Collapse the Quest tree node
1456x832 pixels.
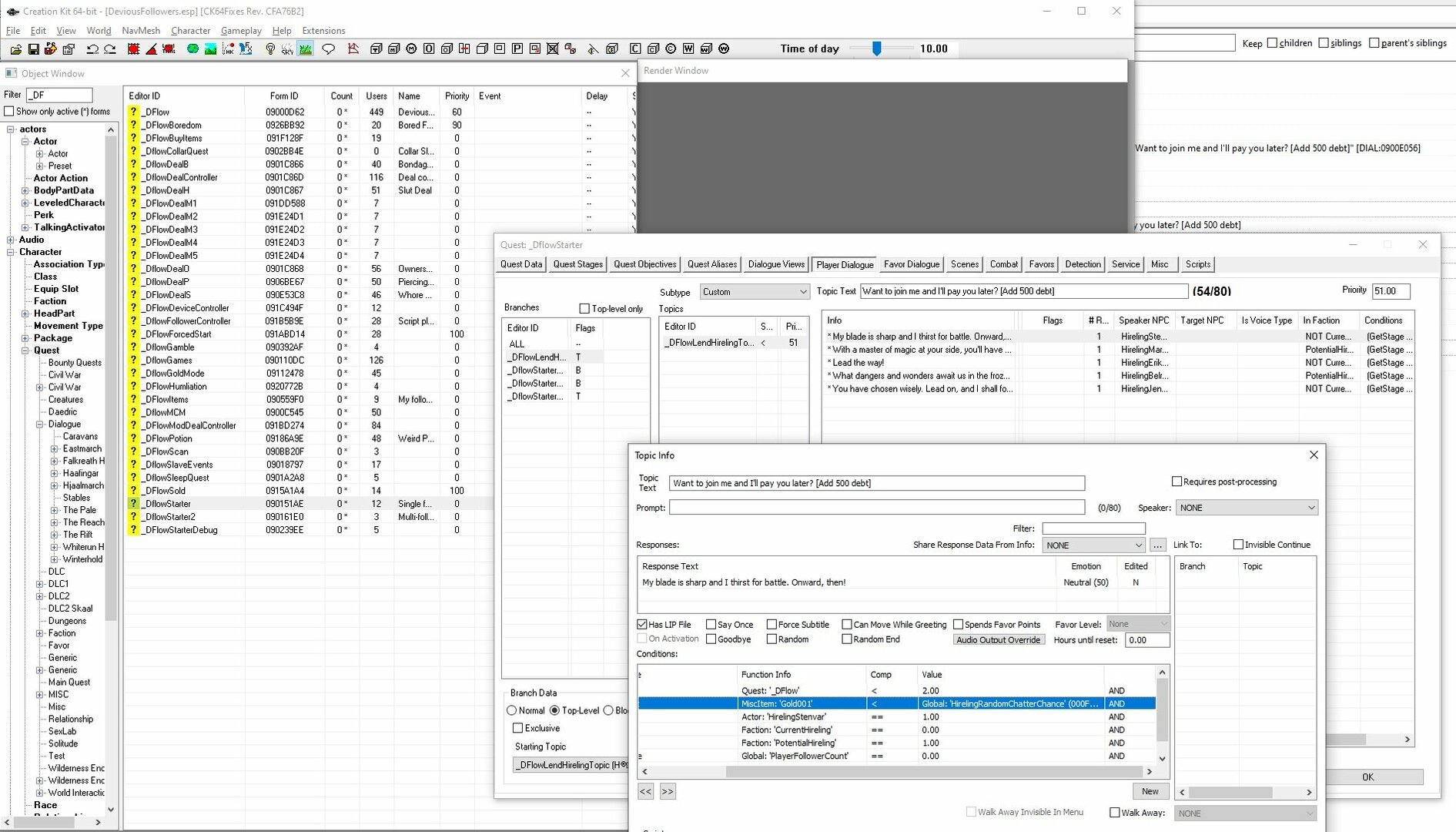coord(25,351)
